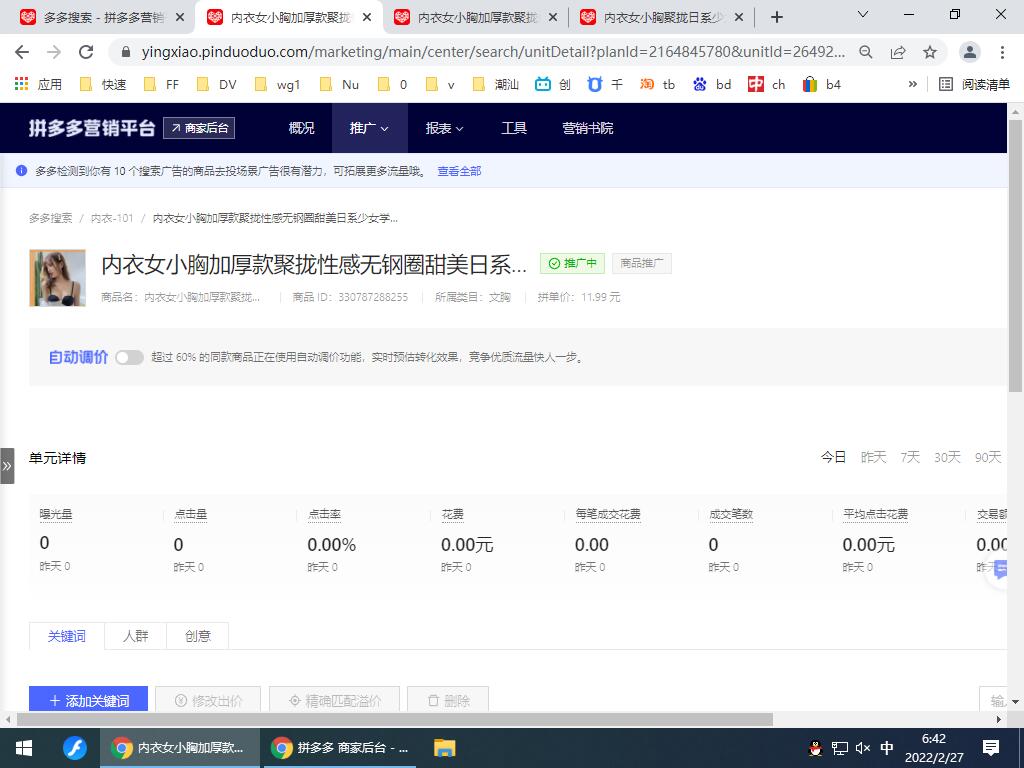Expand the 报表 dropdown menu
Viewport: 1024px width, 768px height.
tap(444, 128)
